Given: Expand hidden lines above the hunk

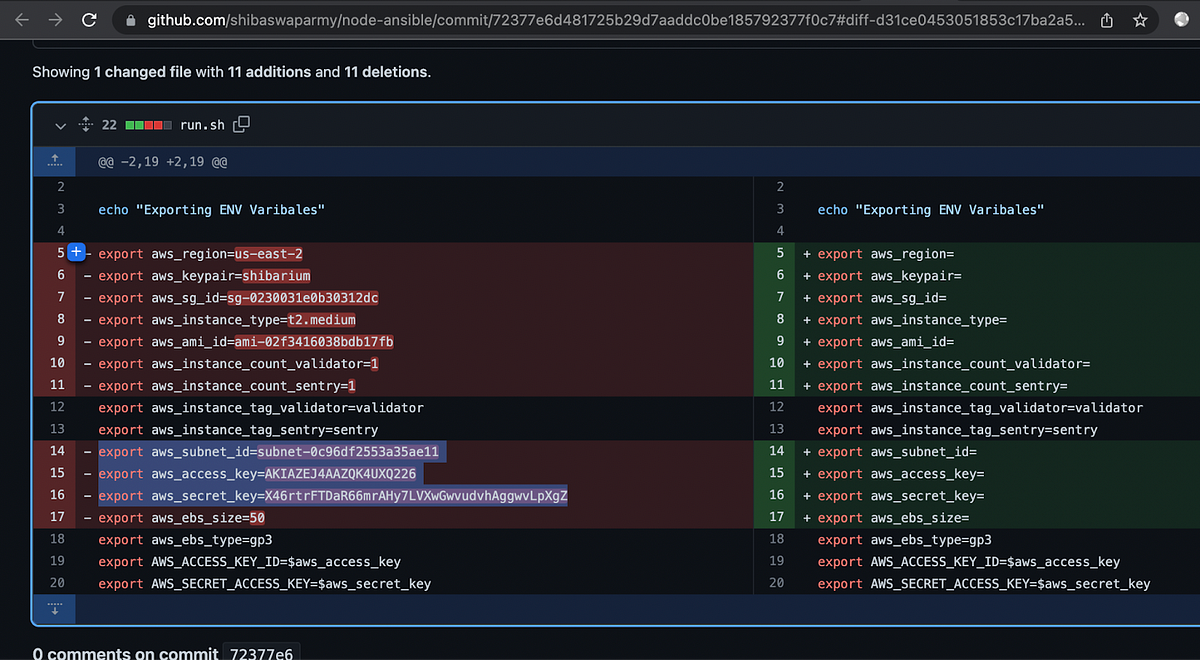Looking at the screenshot, I should (54, 161).
